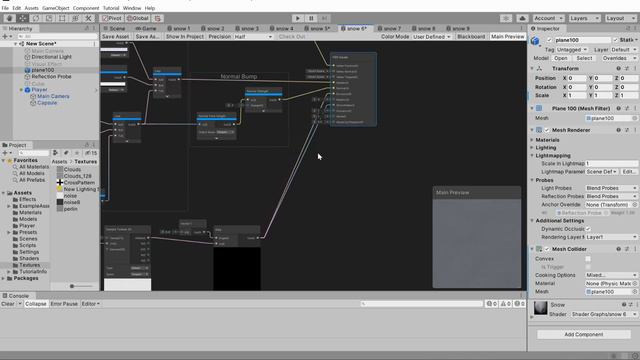
Task: Switch to the Scene tab
Action: click(x=114, y=29)
